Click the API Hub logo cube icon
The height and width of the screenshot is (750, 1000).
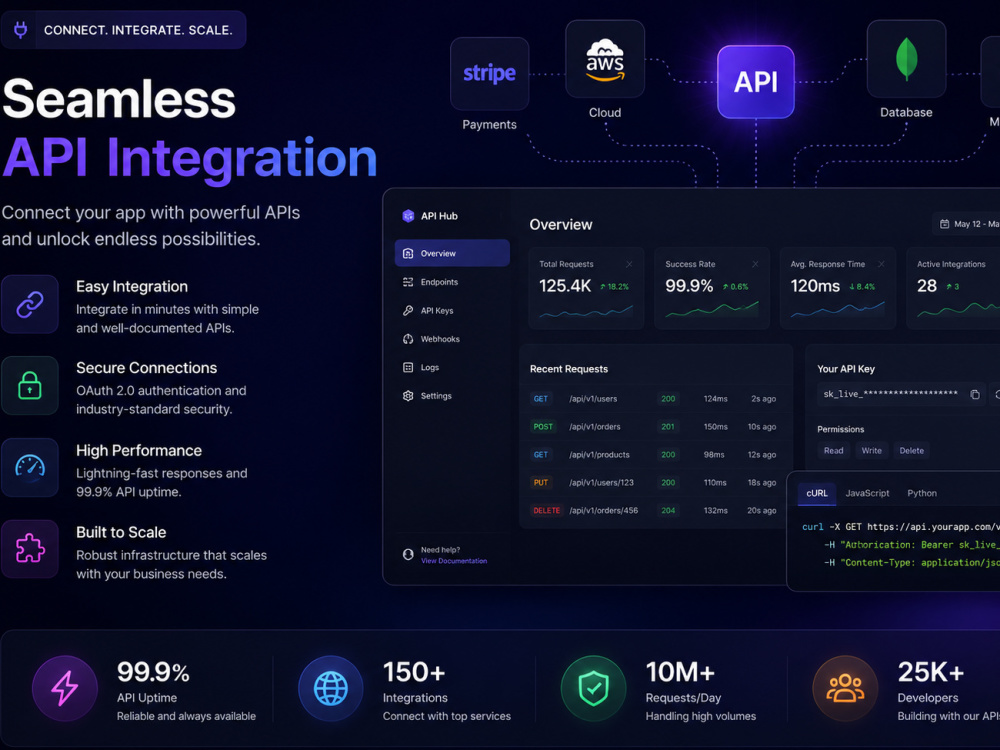408,216
